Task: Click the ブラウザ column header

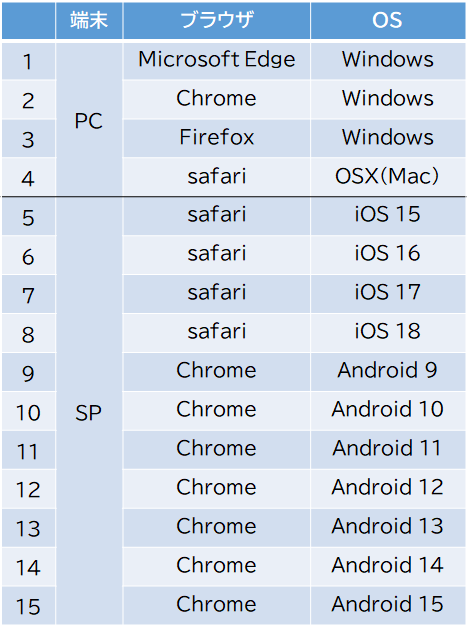Action: 216,20
